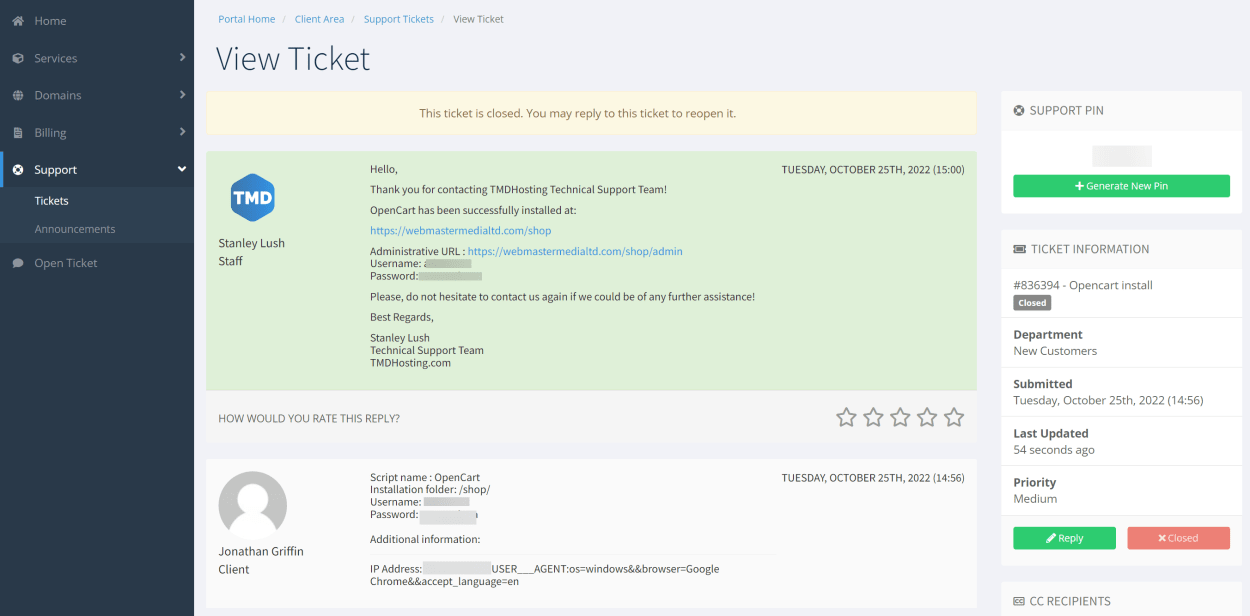
Task: Click the 'Stanley Lush' staff name
Action: tap(251, 243)
